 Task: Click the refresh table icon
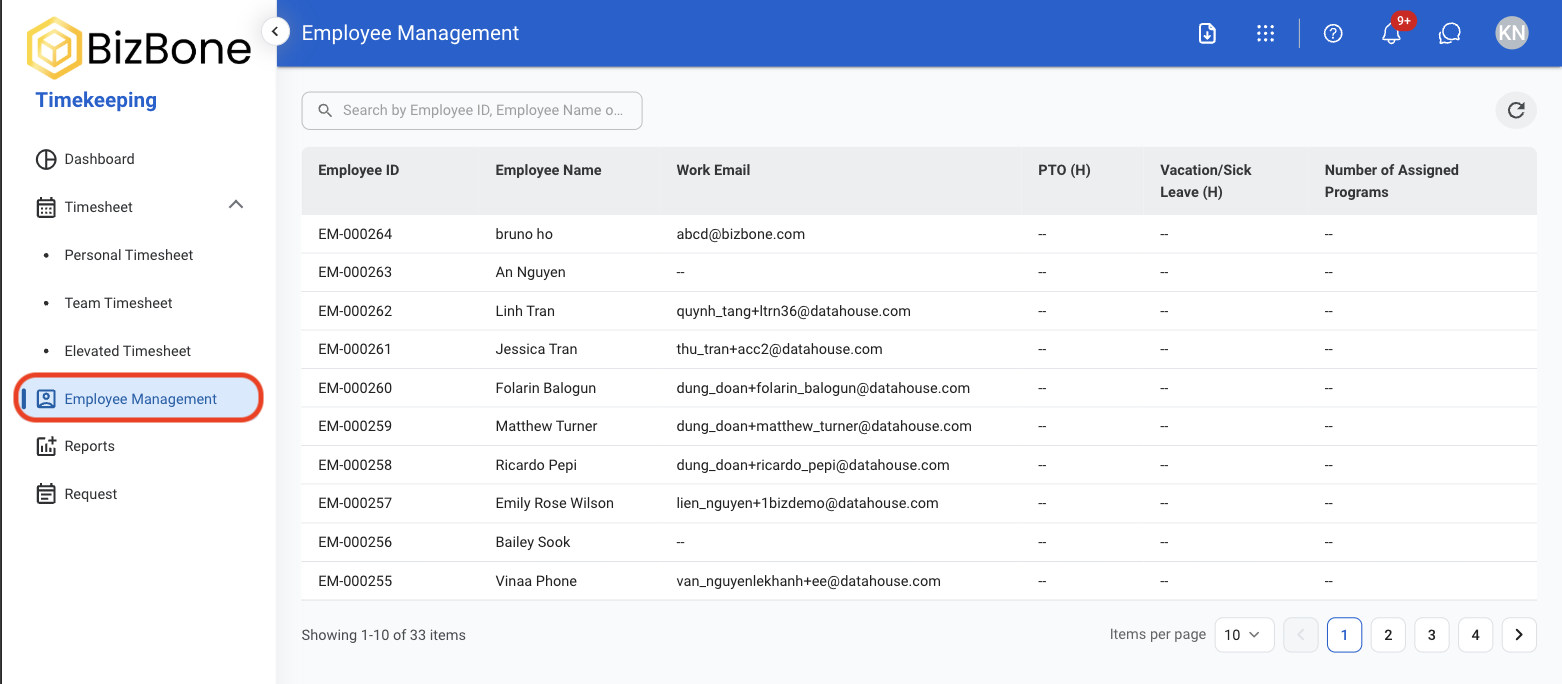[x=1516, y=110]
